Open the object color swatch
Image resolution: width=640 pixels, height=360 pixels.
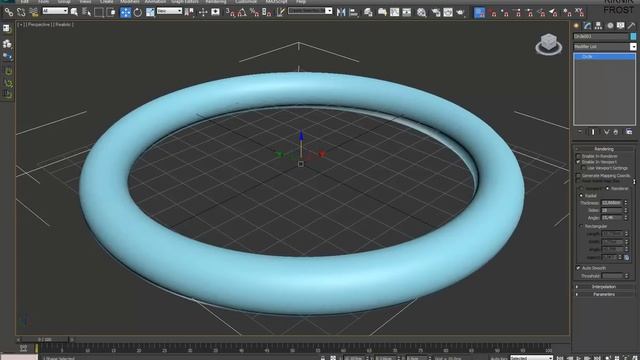633,36
